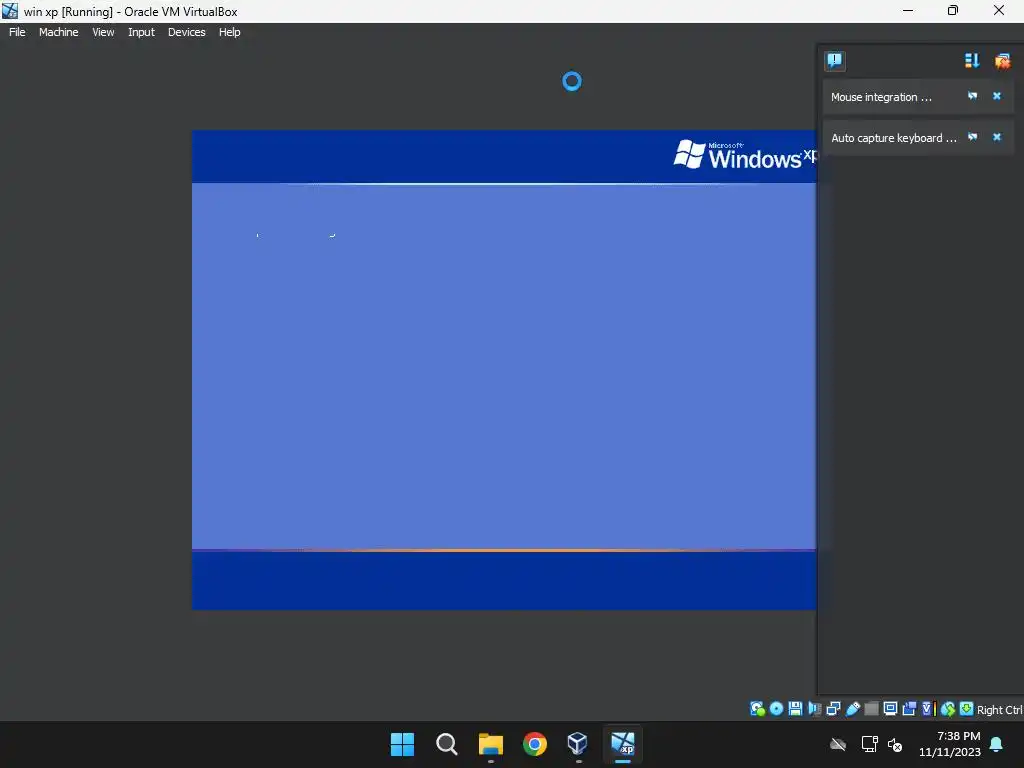The width and height of the screenshot is (1024, 768).
Task: Expand the Mouse integration notification text
Action: click(x=881, y=97)
